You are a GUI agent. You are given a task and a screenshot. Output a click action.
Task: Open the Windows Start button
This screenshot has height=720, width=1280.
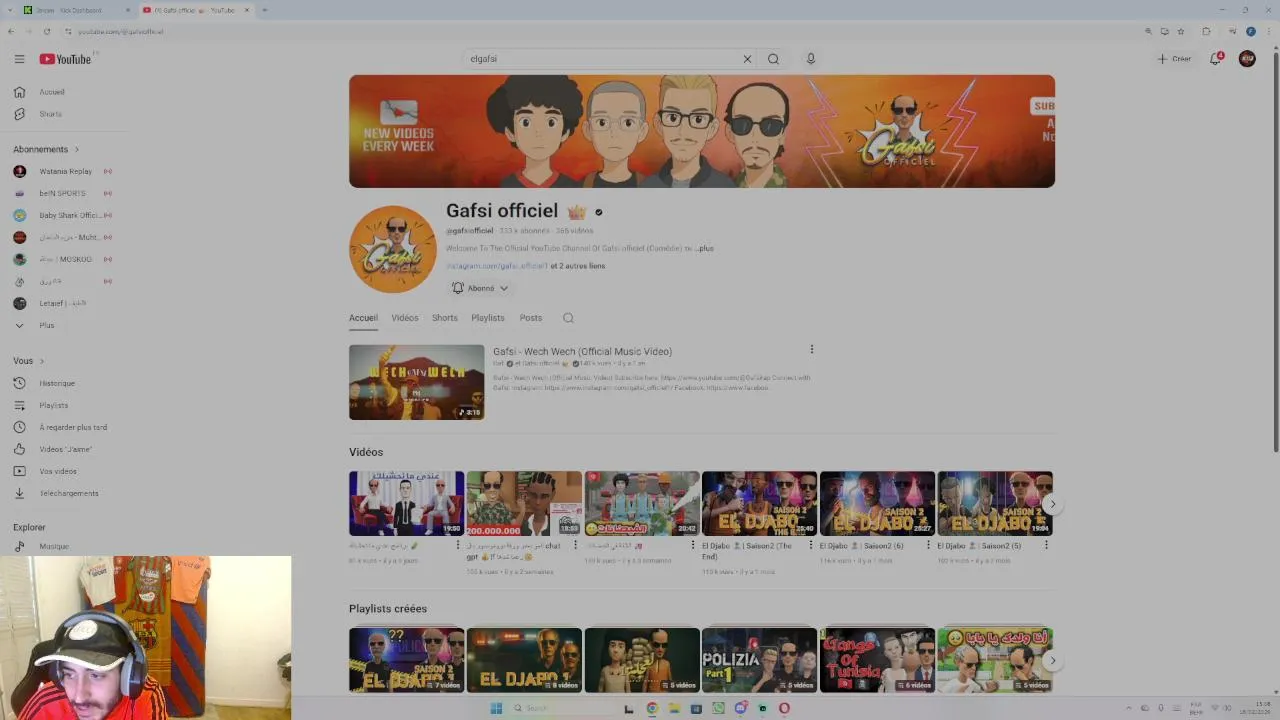pos(496,708)
